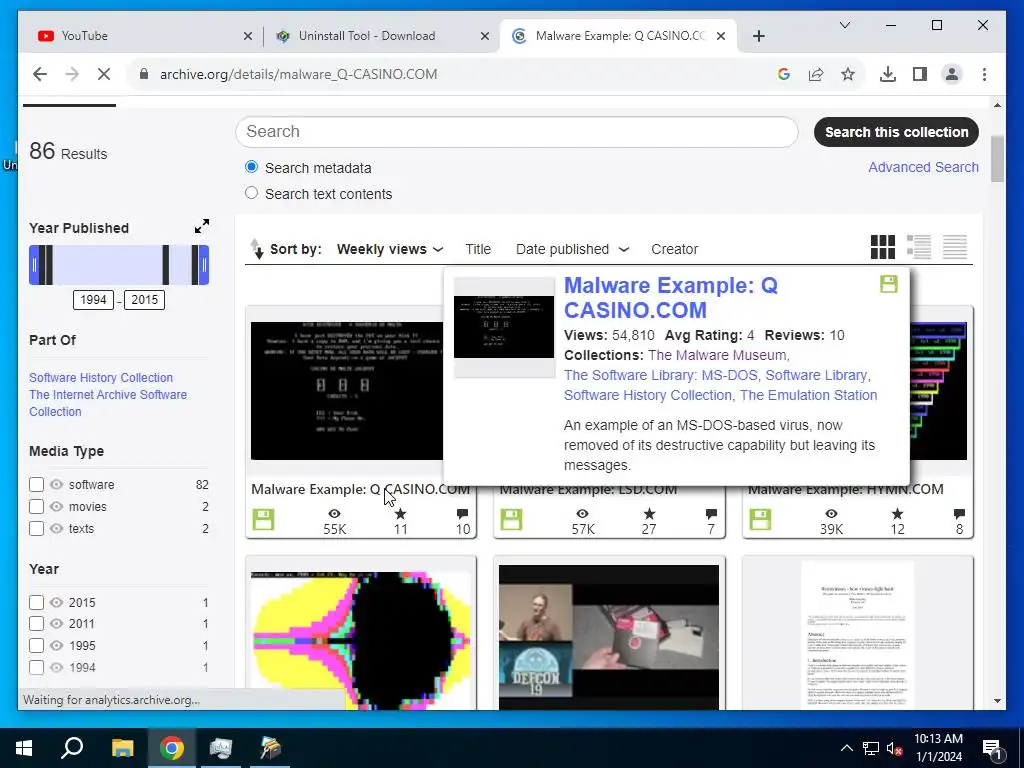Check the texts media type checkbox

pyautogui.click(x=37, y=528)
